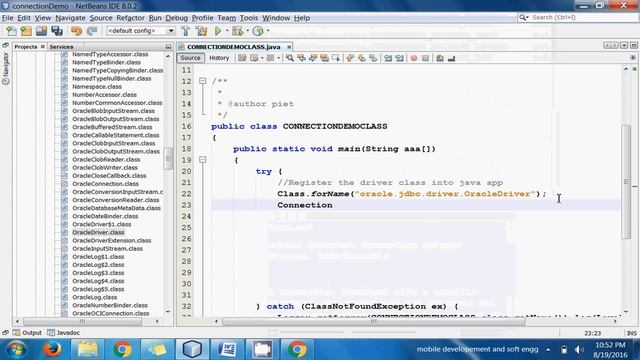640x360 pixels.
Task: Click the Previous Bookmark editor icon
Action: (x=350, y=58)
